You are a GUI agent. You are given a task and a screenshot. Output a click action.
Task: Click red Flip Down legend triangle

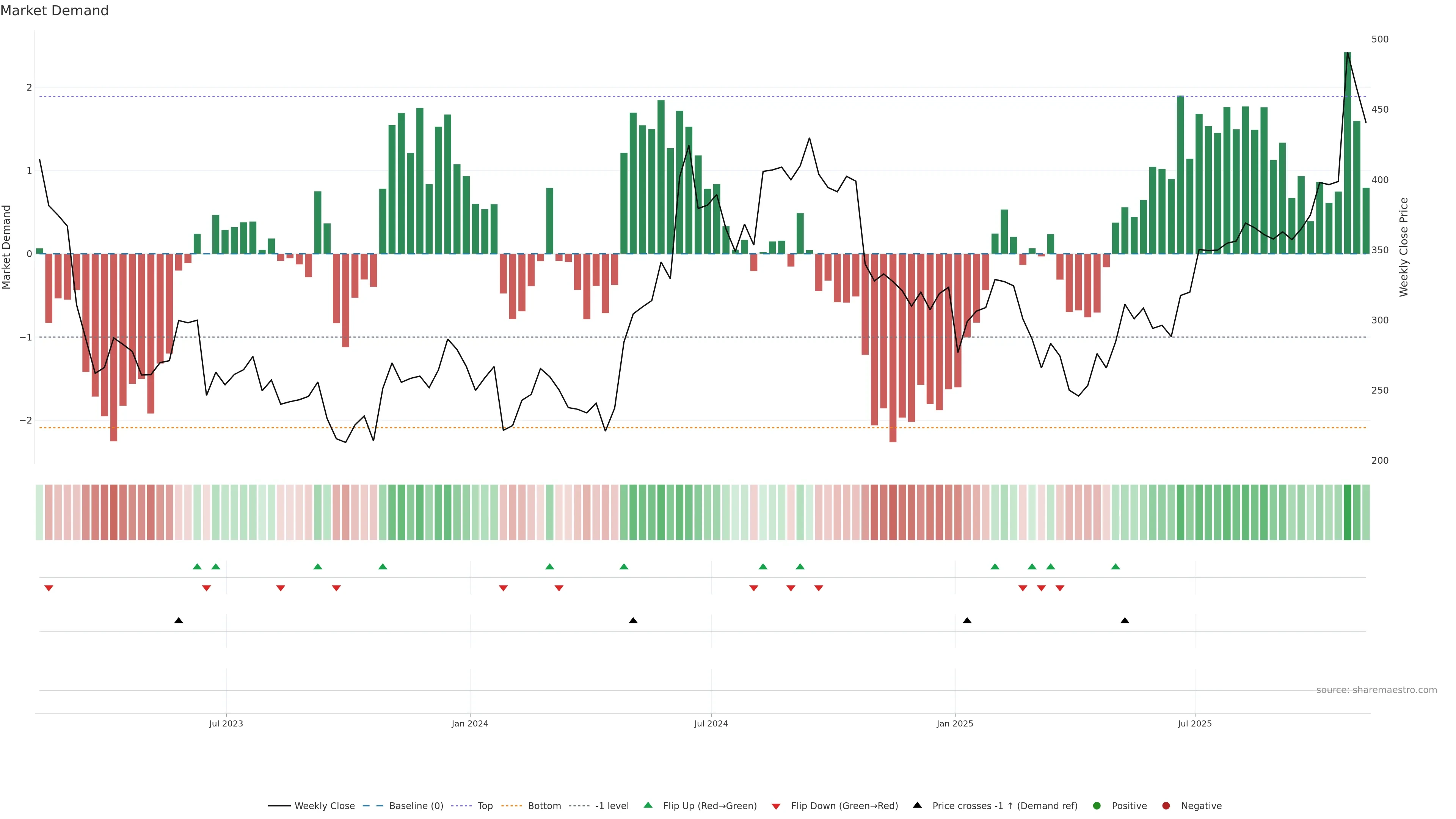pyautogui.click(x=776, y=806)
